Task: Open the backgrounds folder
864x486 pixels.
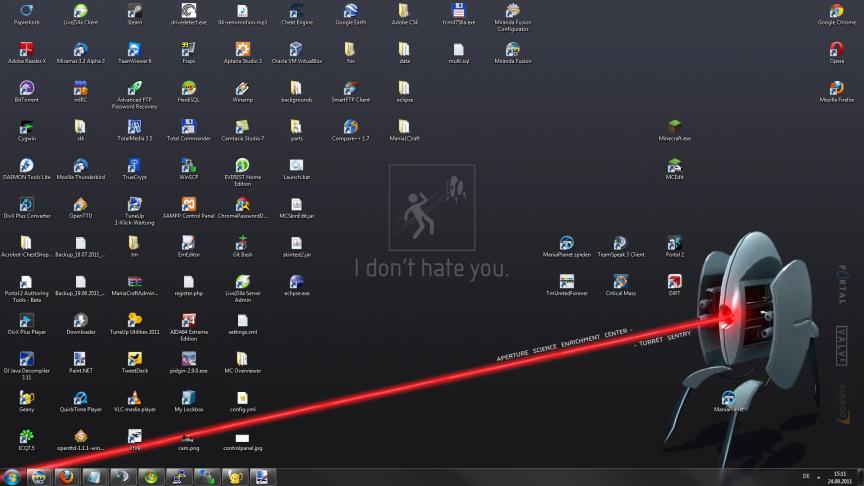Action: click(x=296, y=91)
